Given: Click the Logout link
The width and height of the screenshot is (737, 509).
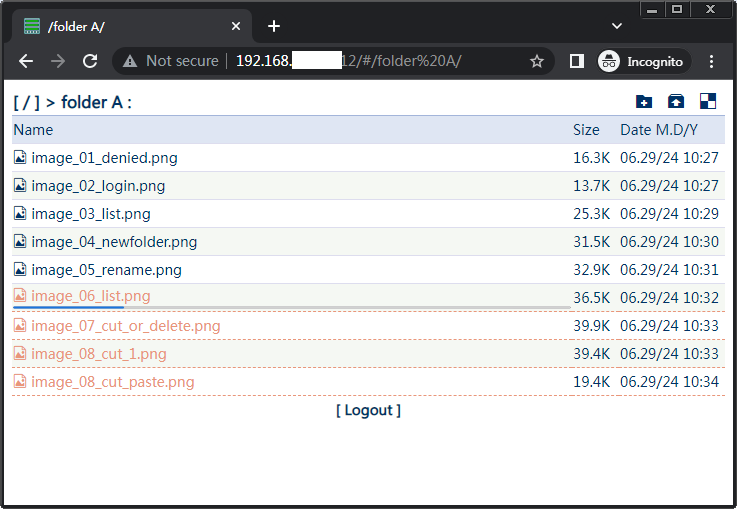Looking at the screenshot, I should (368, 410).
